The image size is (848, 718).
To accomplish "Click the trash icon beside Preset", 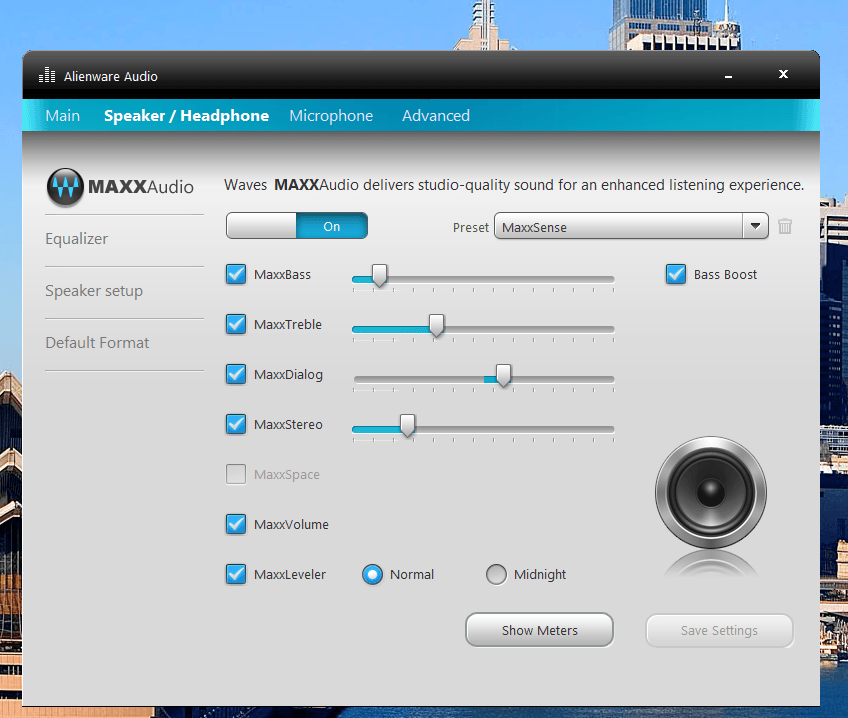I will pyautogui.click(x=785, y=227).
